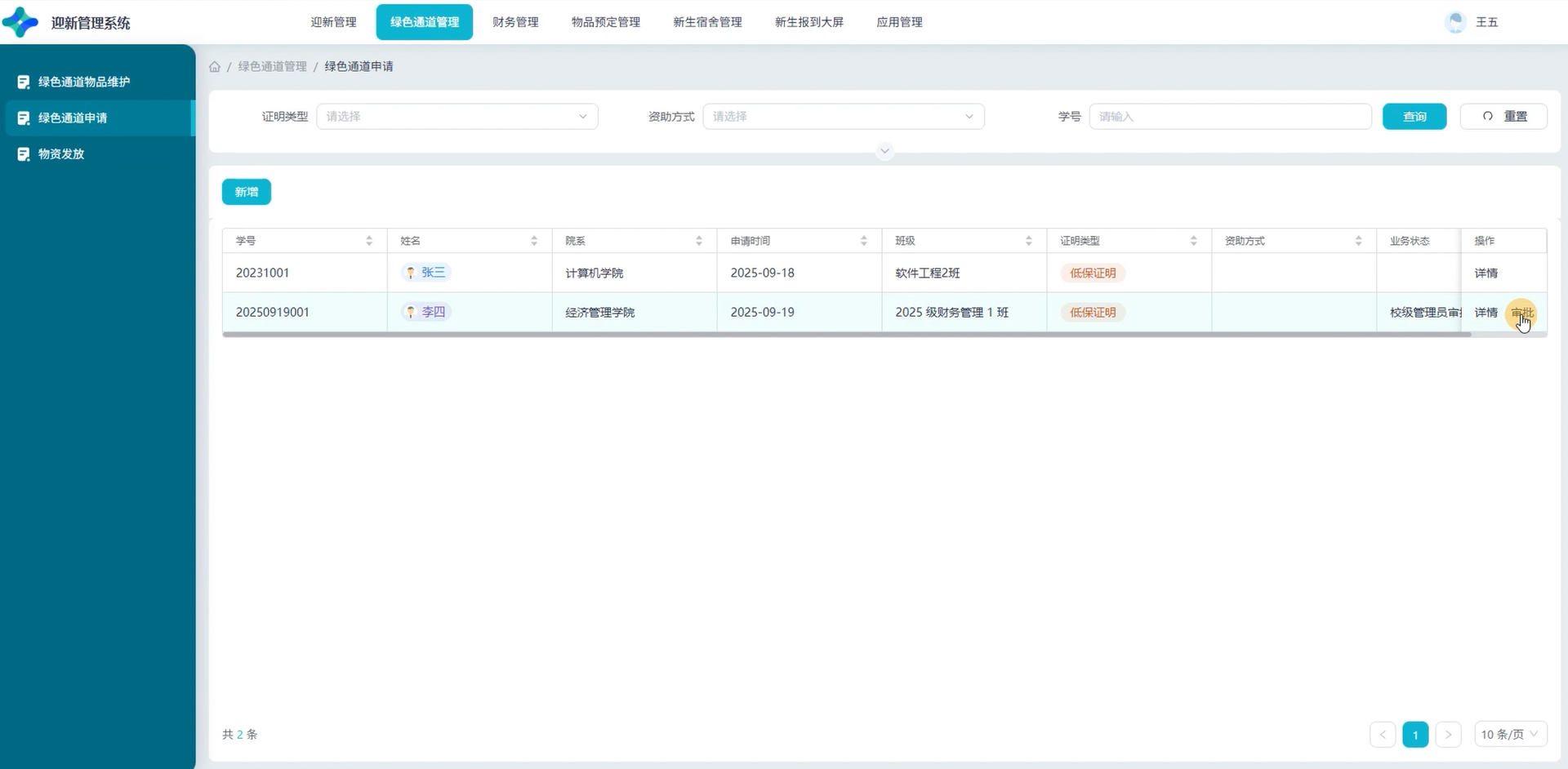Click the 查询 button

(x=1414, y=117)
